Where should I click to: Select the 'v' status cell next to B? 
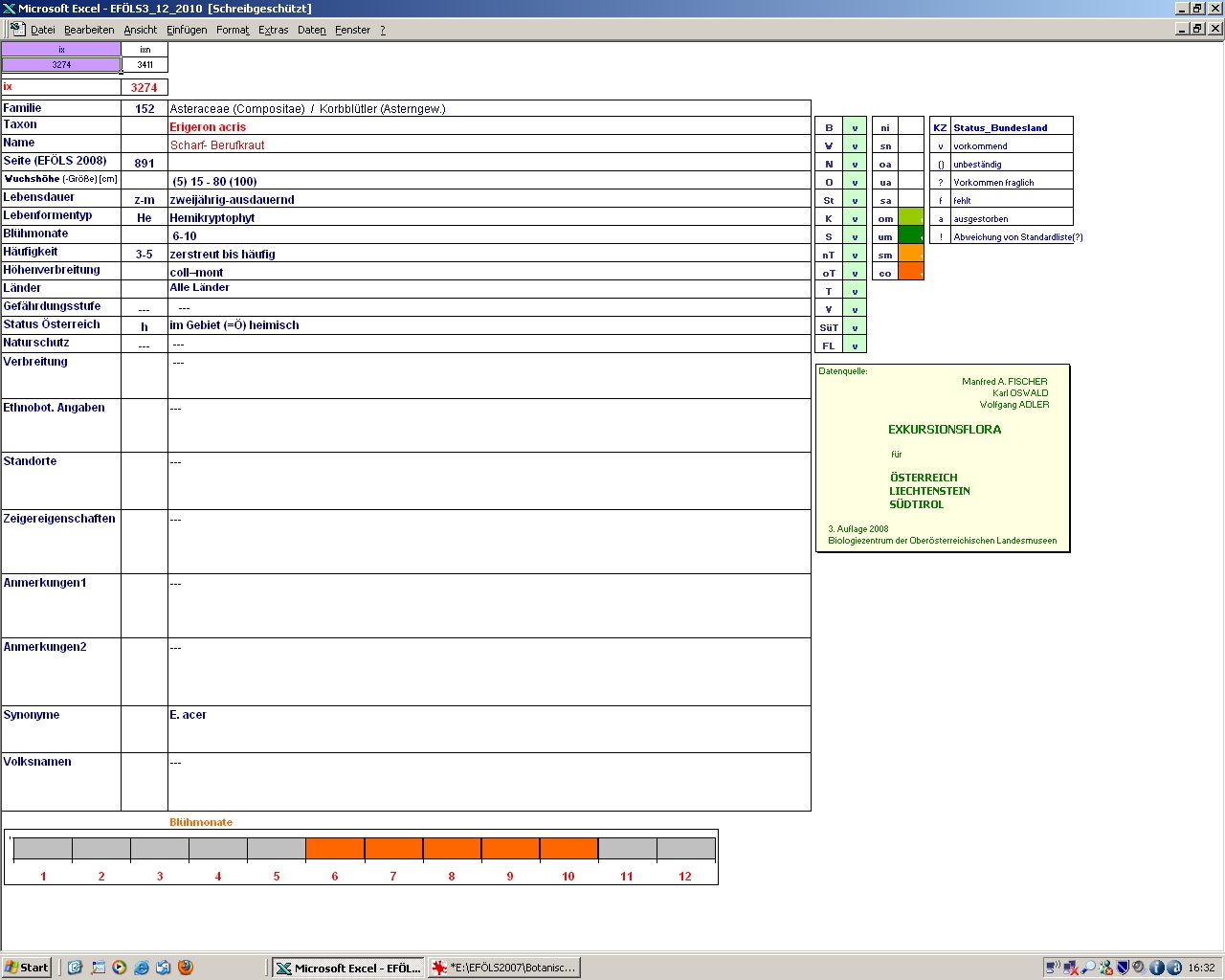[x=855, y=127]
